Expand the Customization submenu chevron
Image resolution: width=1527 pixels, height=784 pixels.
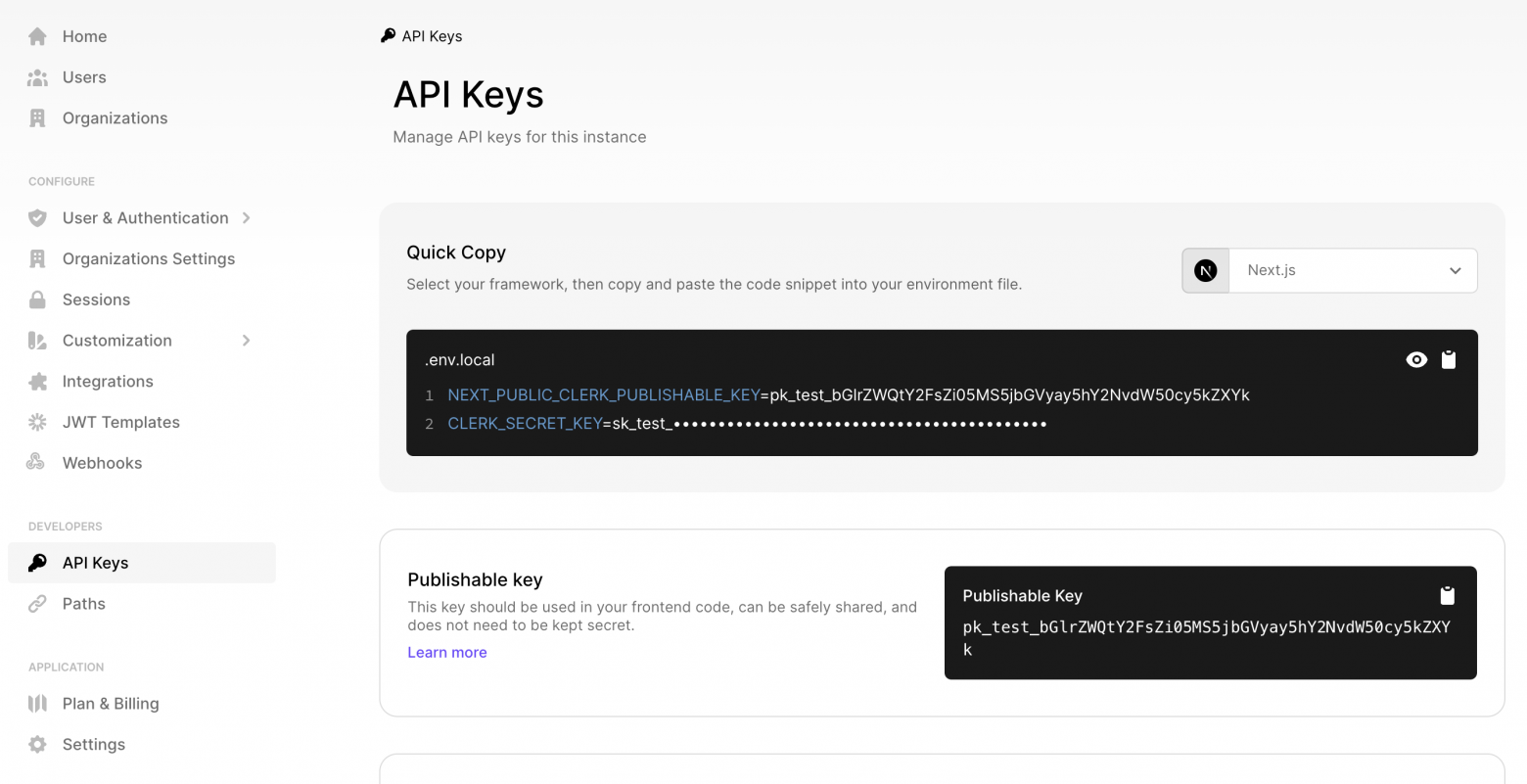(247, 341)
